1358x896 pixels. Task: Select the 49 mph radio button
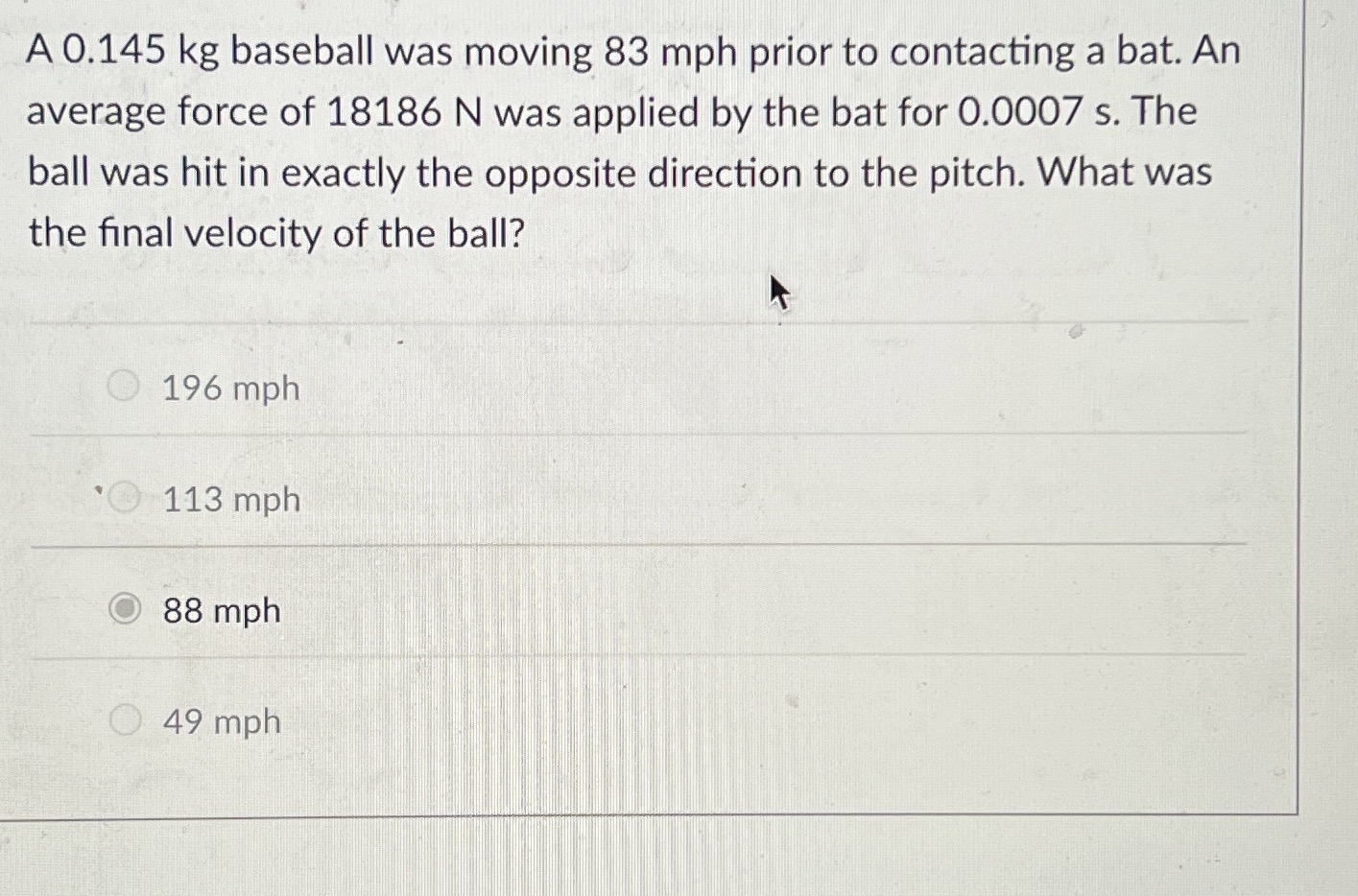(124, 719)
